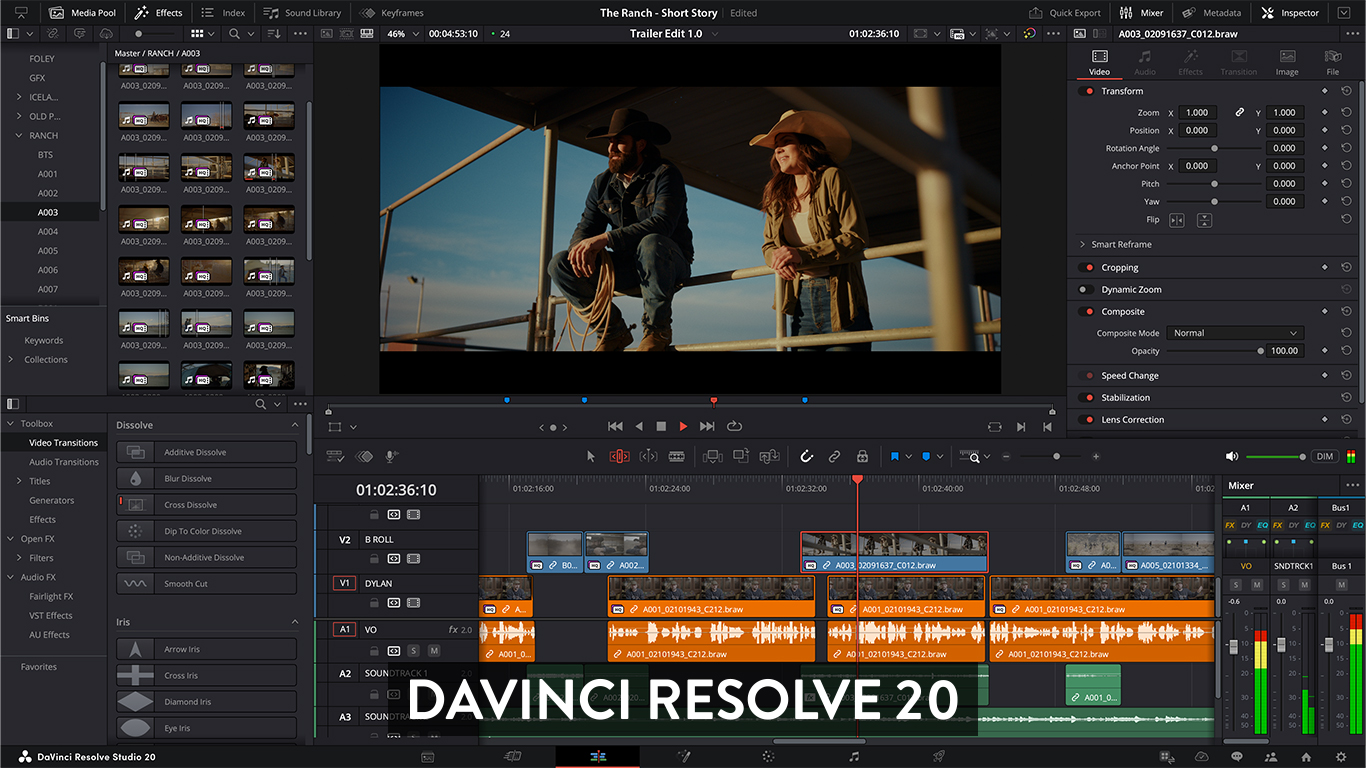Click the DIM button

(1324, 456)
